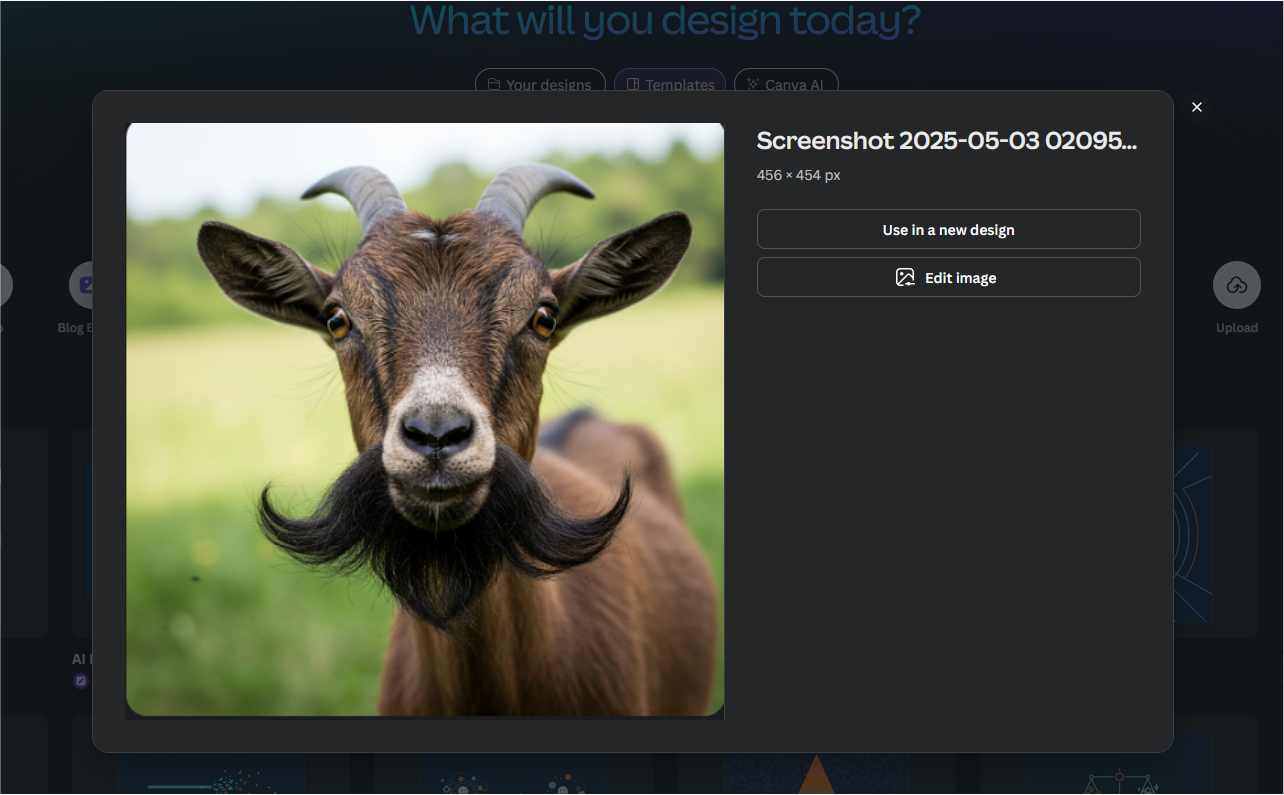
Task: Open the orange triangle template thumbnail
Action: pos(816,774)
